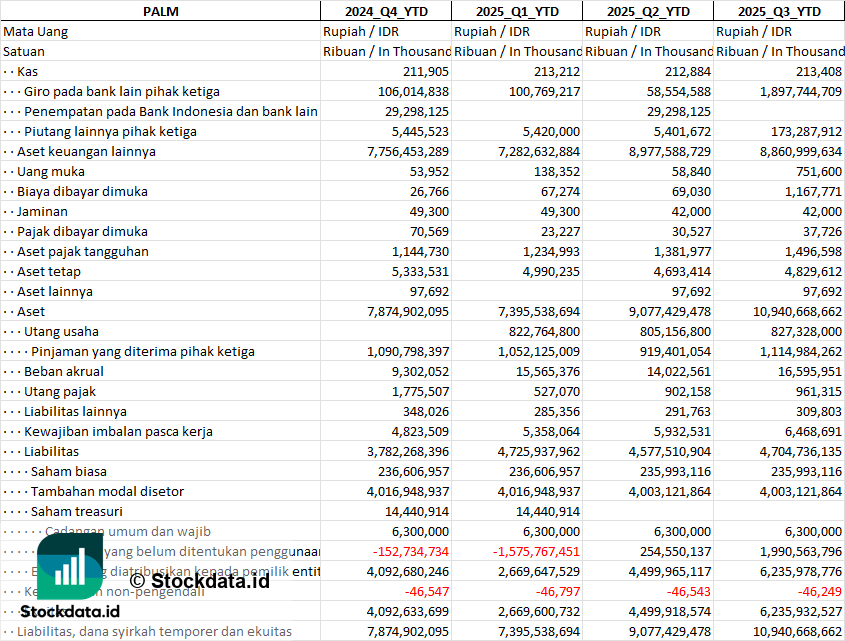Screen dimensions: 845x641
Task: Click cell value 1,496,598
Action: tap(813, 251)
